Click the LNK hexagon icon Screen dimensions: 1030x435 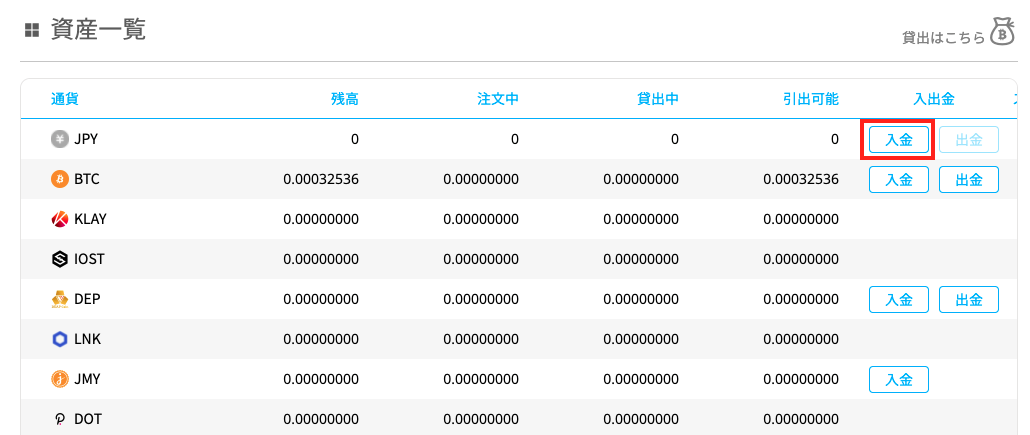(60, 340)
